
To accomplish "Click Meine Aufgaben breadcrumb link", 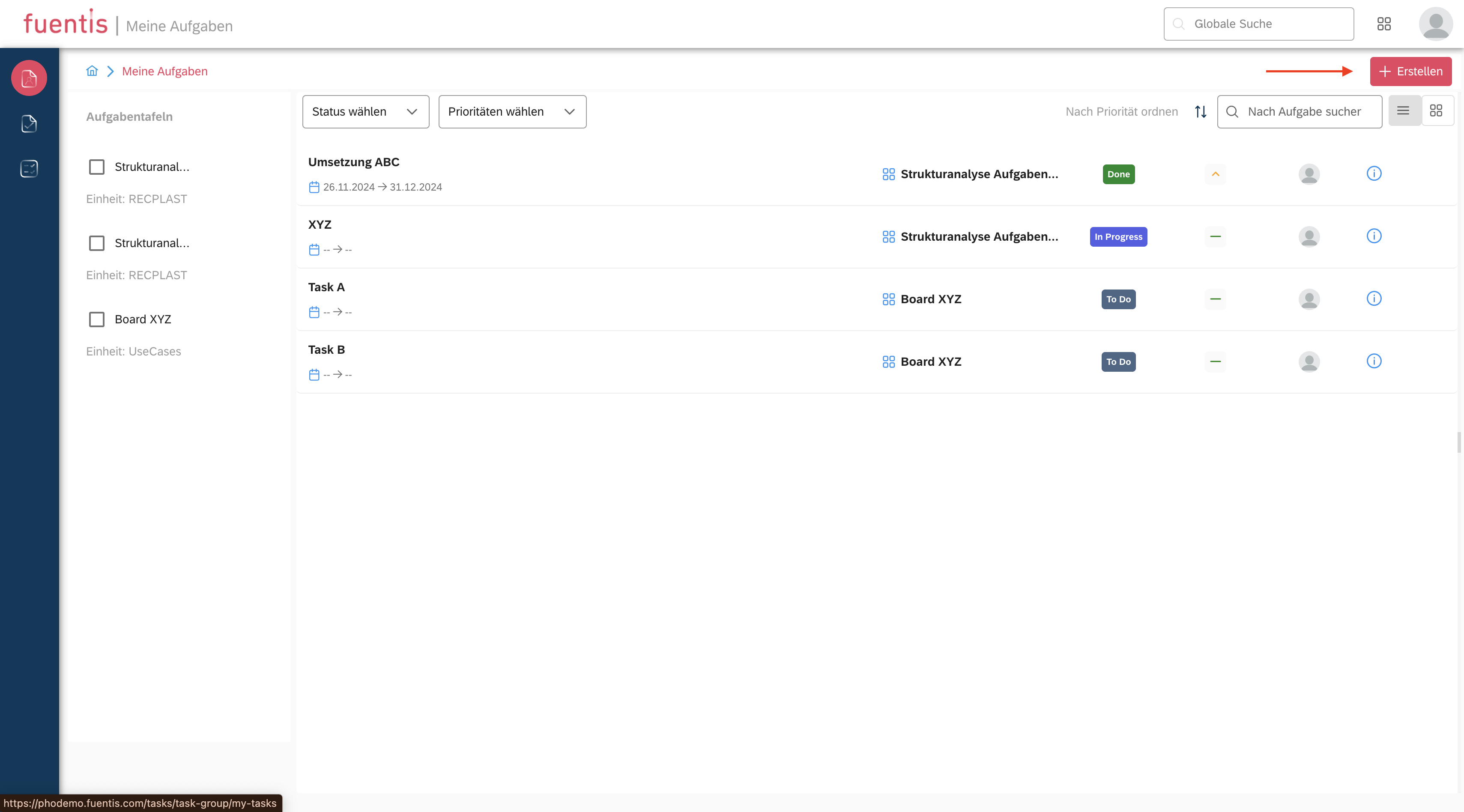I will pyautogui.click(x=165, y=71).
